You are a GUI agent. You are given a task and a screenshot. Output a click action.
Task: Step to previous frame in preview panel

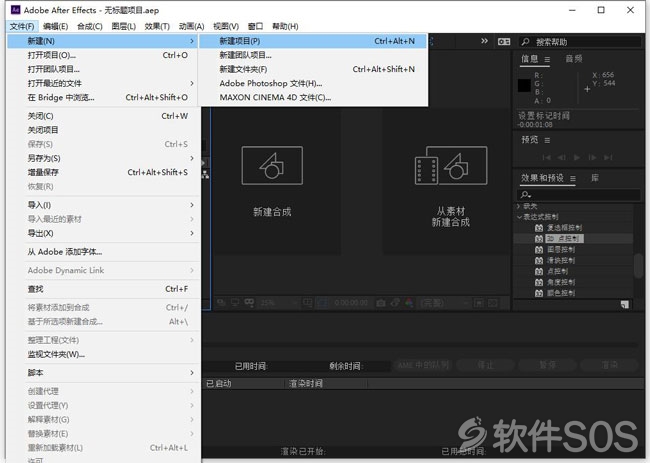pos(562,157)
